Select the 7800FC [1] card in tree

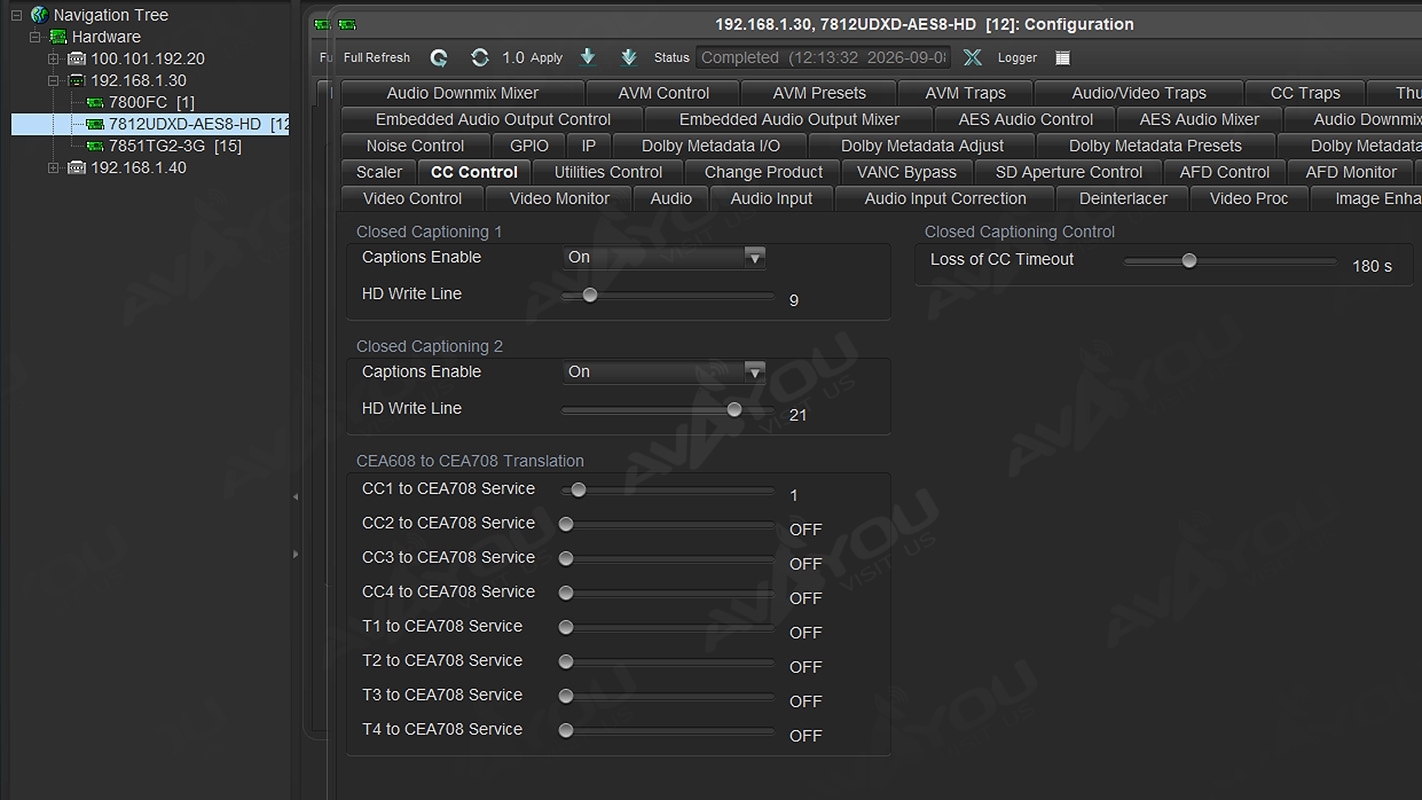tap(140, 102)
